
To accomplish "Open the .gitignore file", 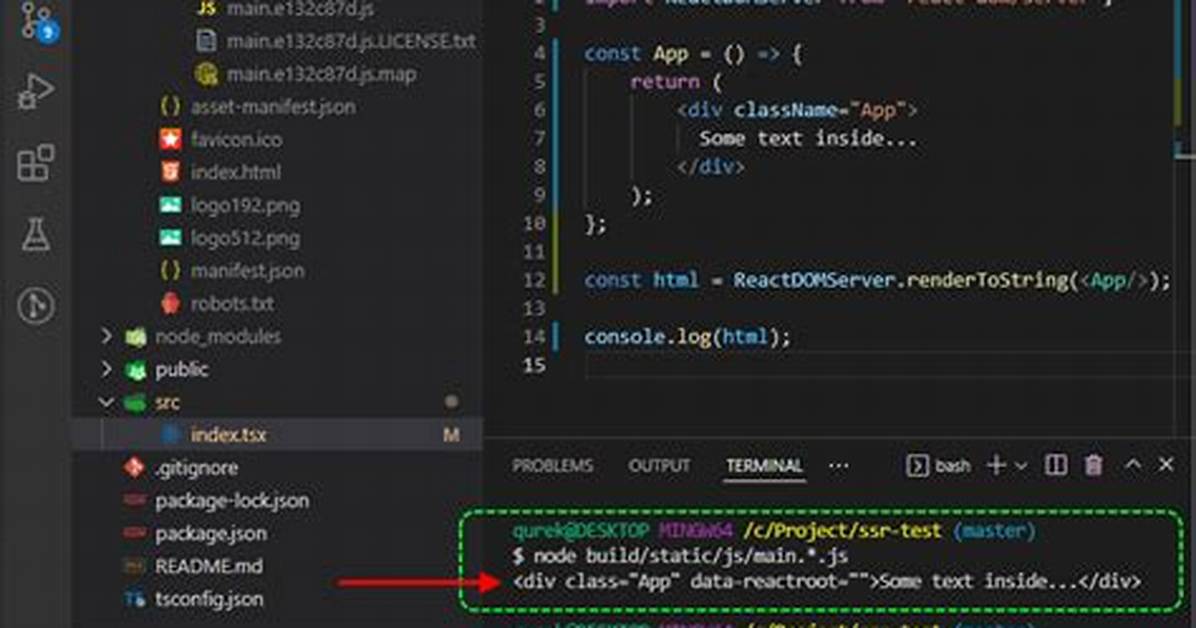I will tap(196, 468).
